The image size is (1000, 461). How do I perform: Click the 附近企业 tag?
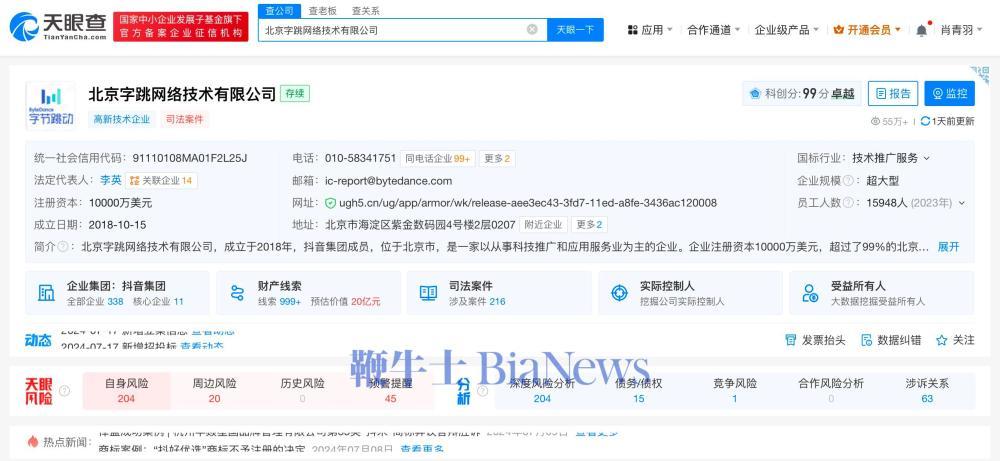coord(543,224)
